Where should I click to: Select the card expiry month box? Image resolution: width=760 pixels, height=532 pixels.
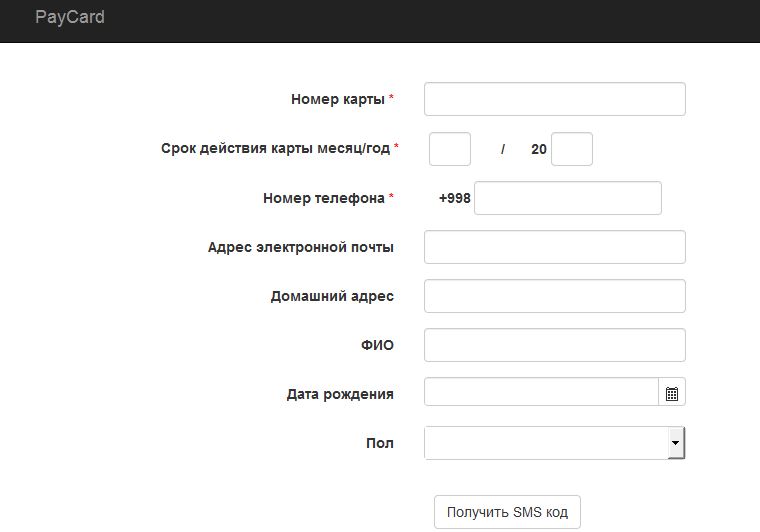(449, 149)
